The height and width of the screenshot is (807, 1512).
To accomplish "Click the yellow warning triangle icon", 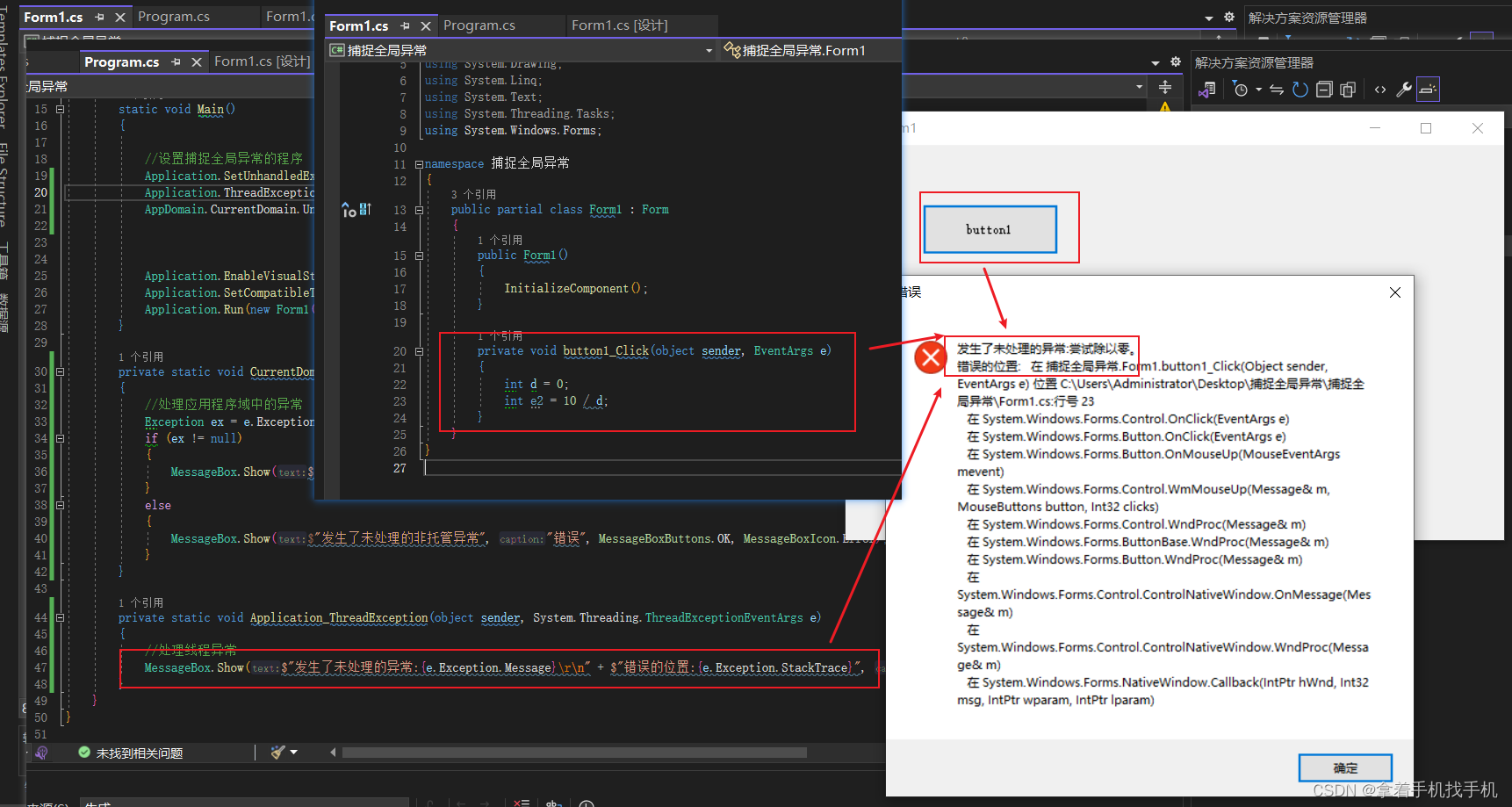I will 1165,107.
